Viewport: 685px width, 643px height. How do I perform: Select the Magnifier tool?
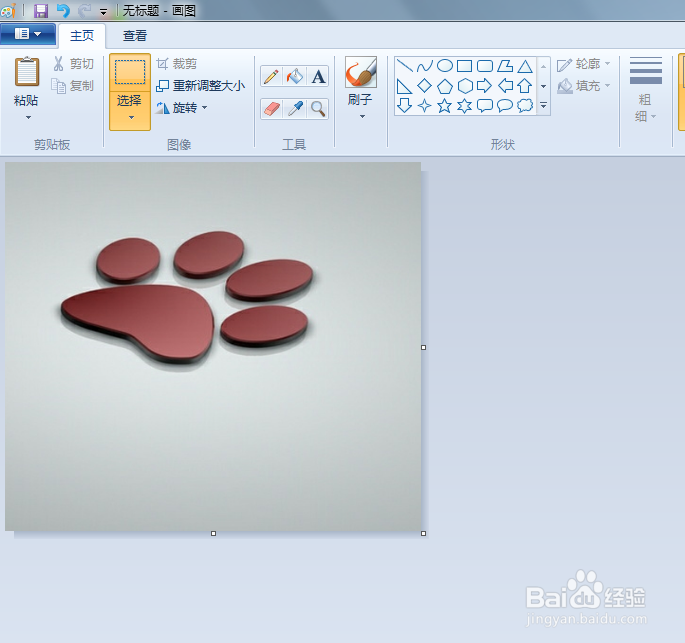click(x=318, y=109)
